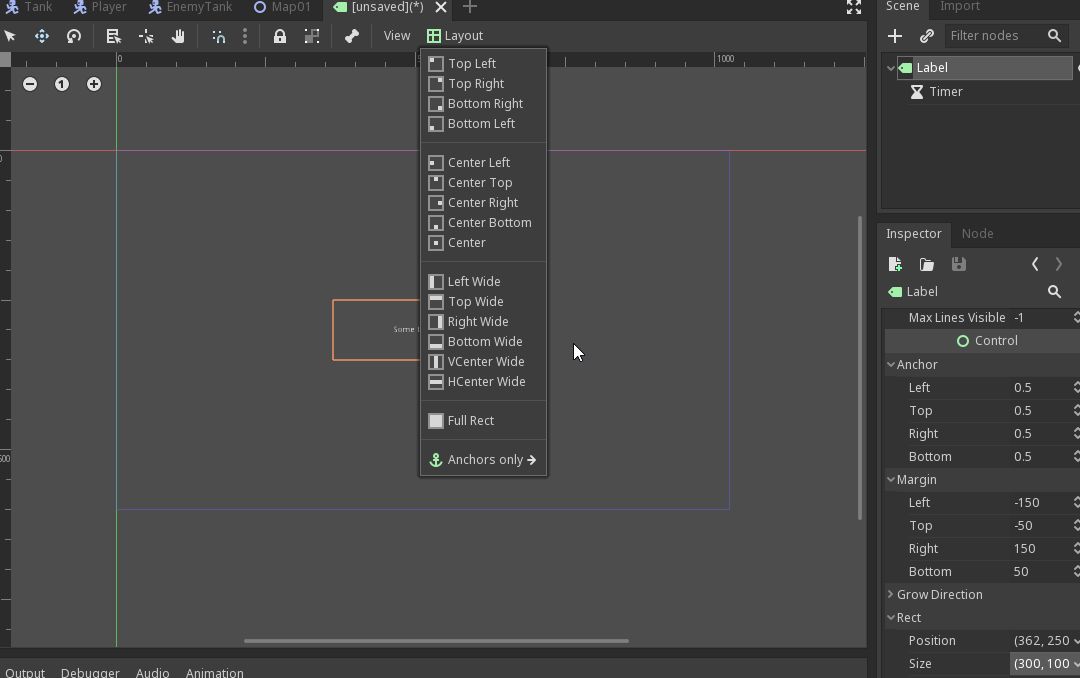Toggle the Layout dropdown button

(x=455, y=36)
